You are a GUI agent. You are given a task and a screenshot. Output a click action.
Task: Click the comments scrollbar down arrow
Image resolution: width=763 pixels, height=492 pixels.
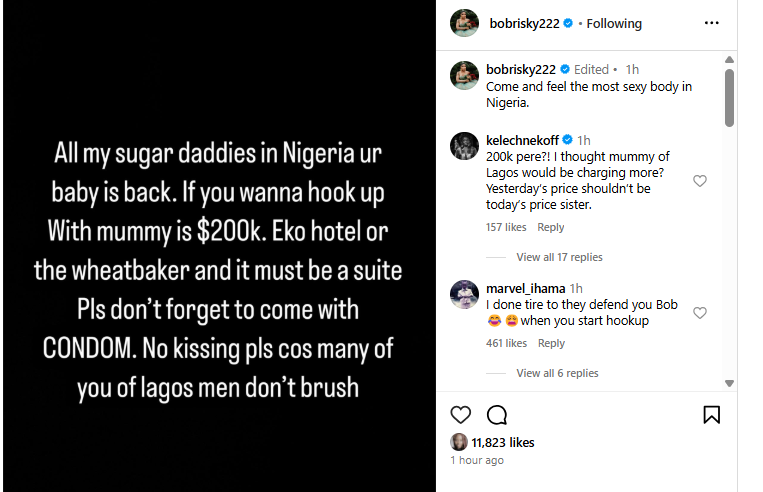729,383
